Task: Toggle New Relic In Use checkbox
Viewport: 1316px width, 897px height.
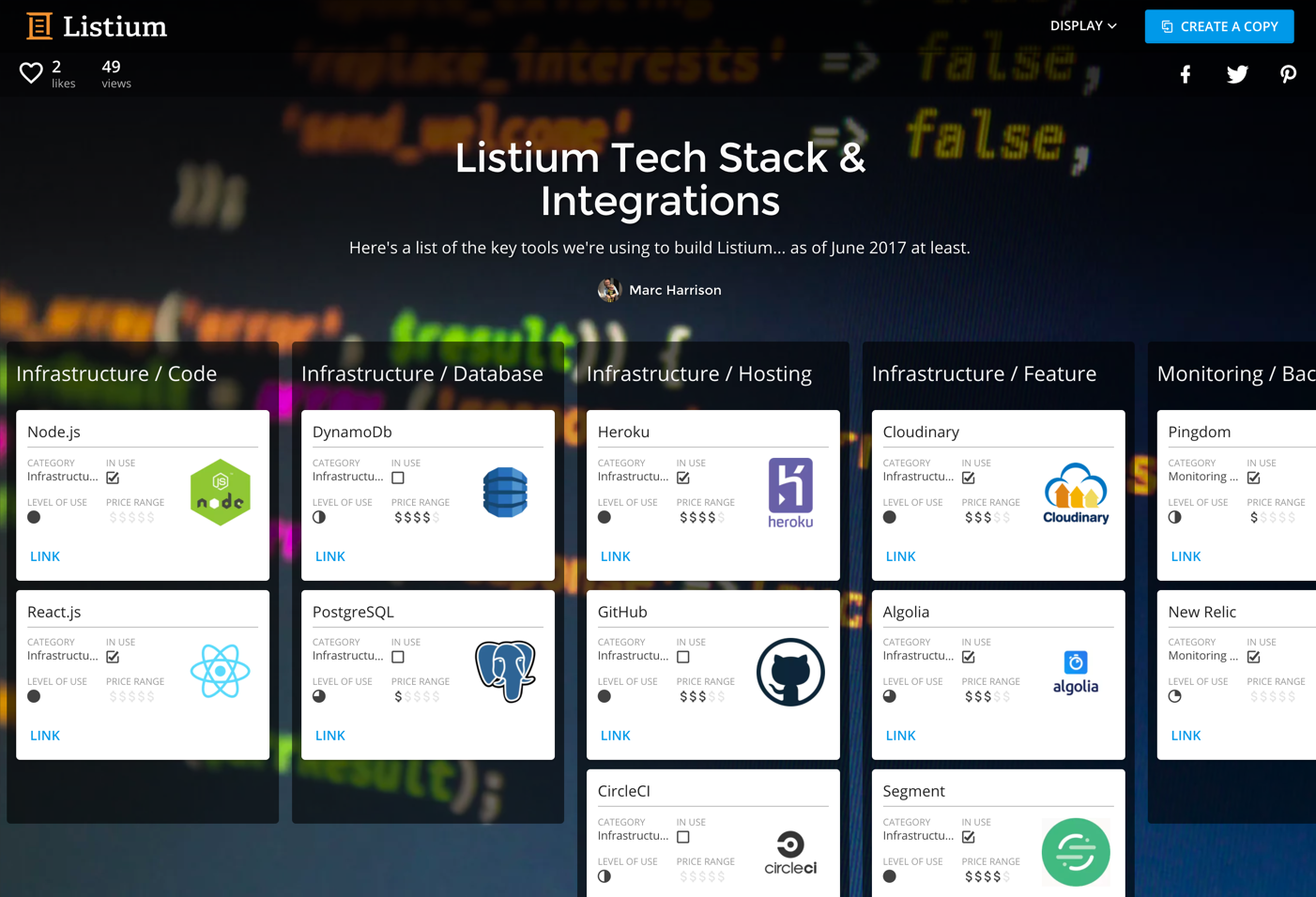Action: click(1254, 657)
